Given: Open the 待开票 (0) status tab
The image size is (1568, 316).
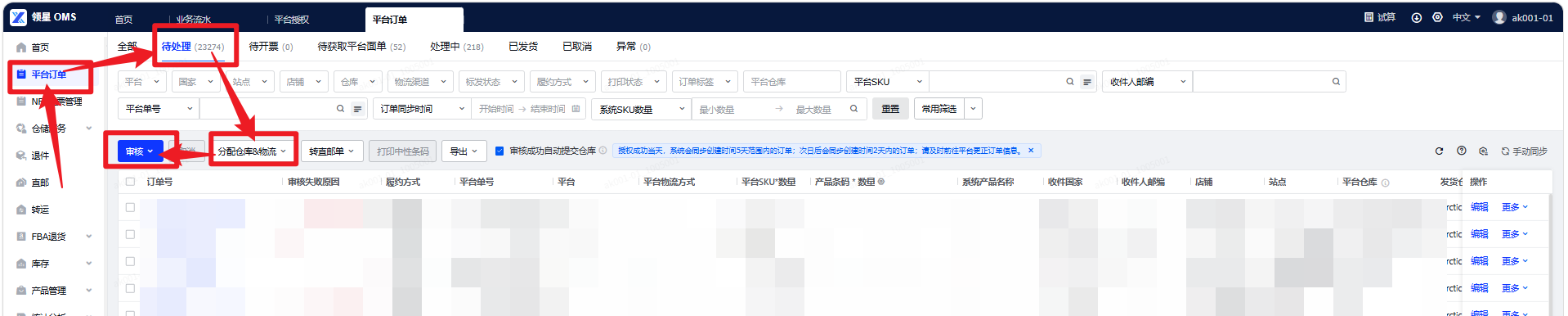Looking at the screenshot, I should [x=271, y=47].
